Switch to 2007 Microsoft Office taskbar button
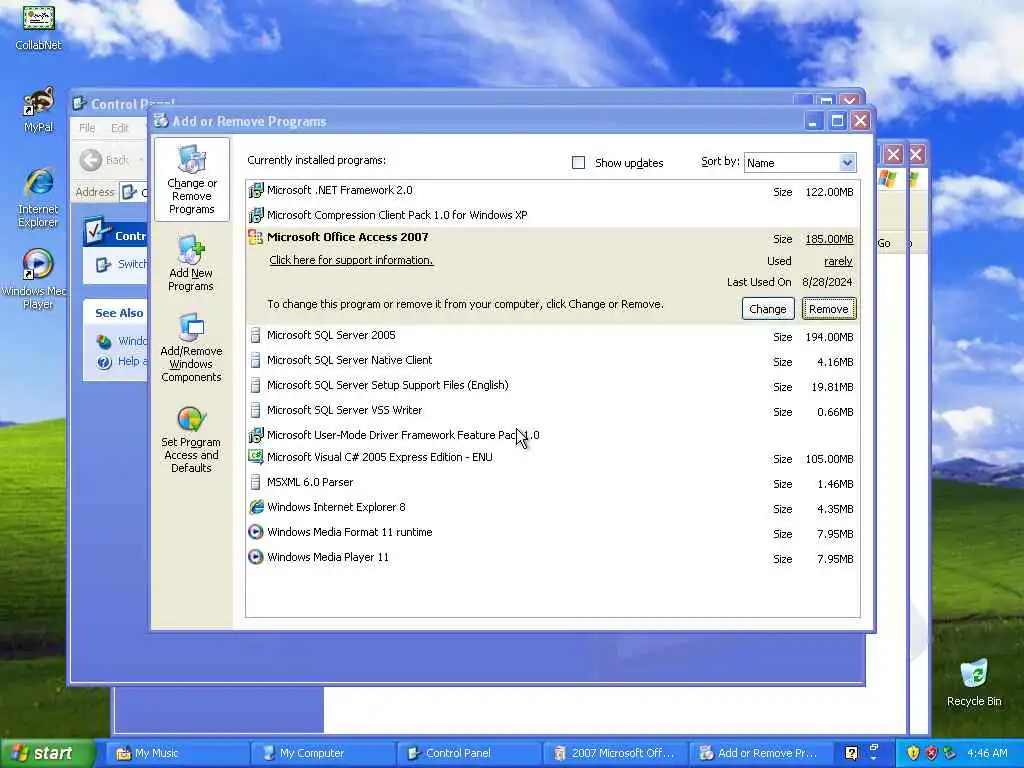 point(615,753)
